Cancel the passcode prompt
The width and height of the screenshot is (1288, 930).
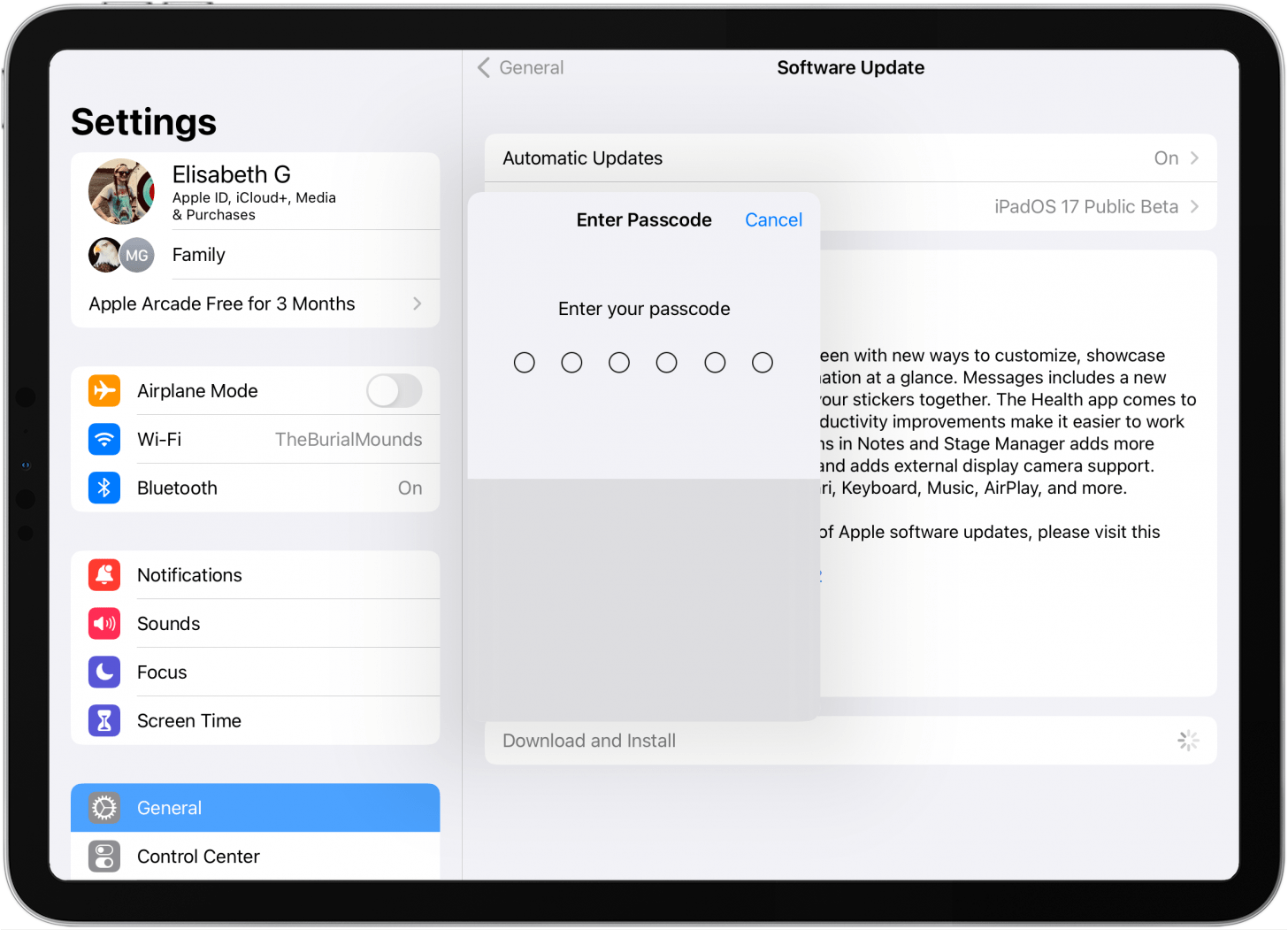pyautogui.click(x=773, y=219)
